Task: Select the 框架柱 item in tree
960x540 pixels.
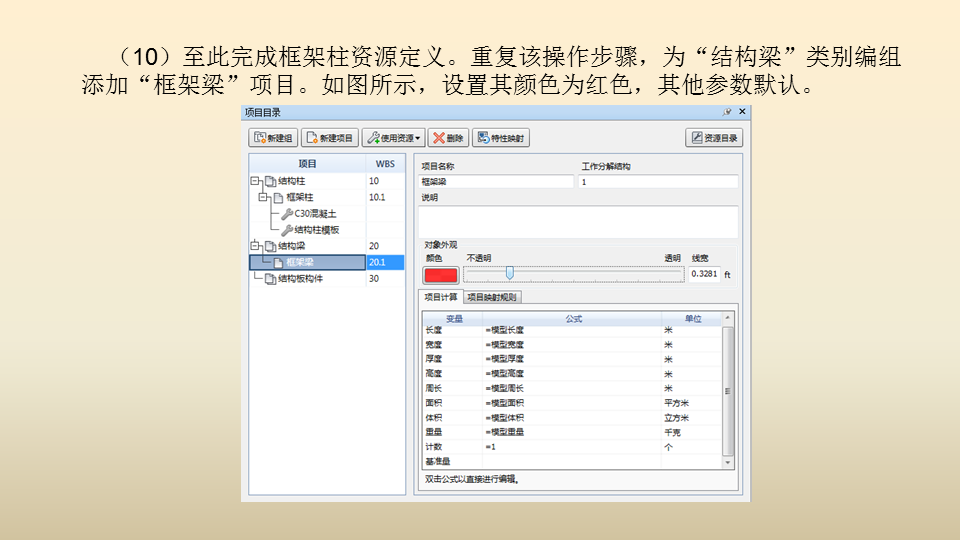Action: click(299, 197)
